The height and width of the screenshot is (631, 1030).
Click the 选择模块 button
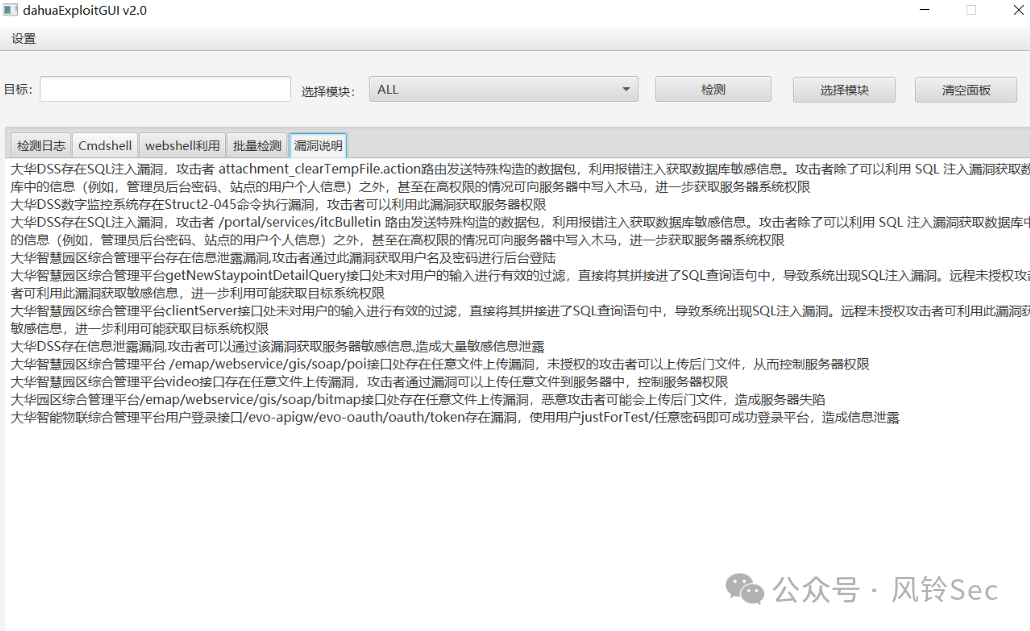tap(844, 89)
